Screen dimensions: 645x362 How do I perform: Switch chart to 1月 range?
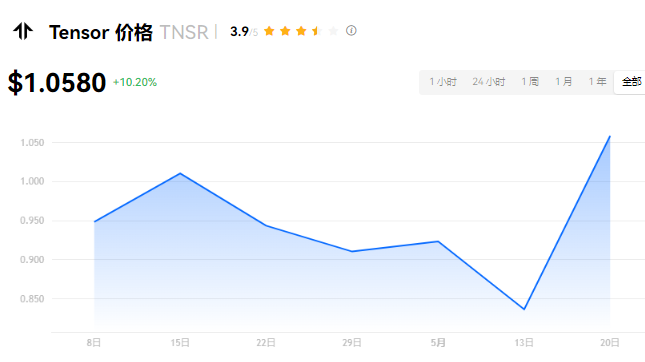pos(564,82)
